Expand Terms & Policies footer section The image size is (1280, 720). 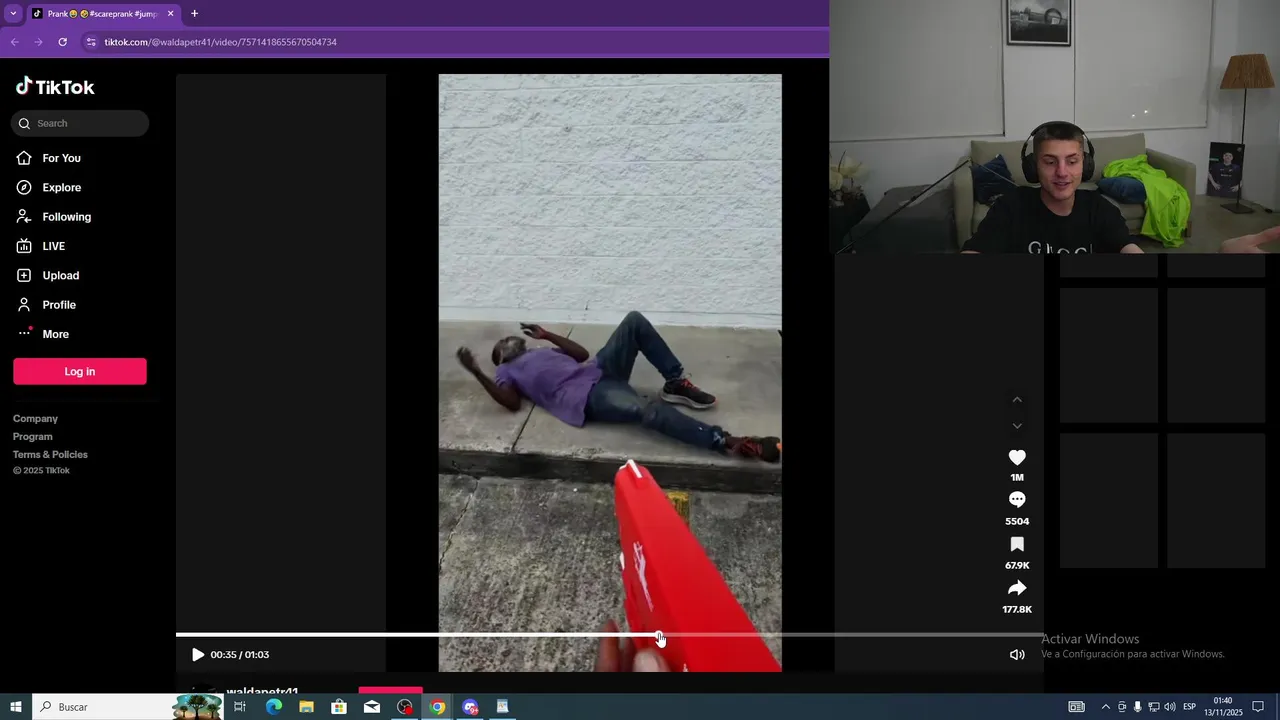tap(50, 454)
